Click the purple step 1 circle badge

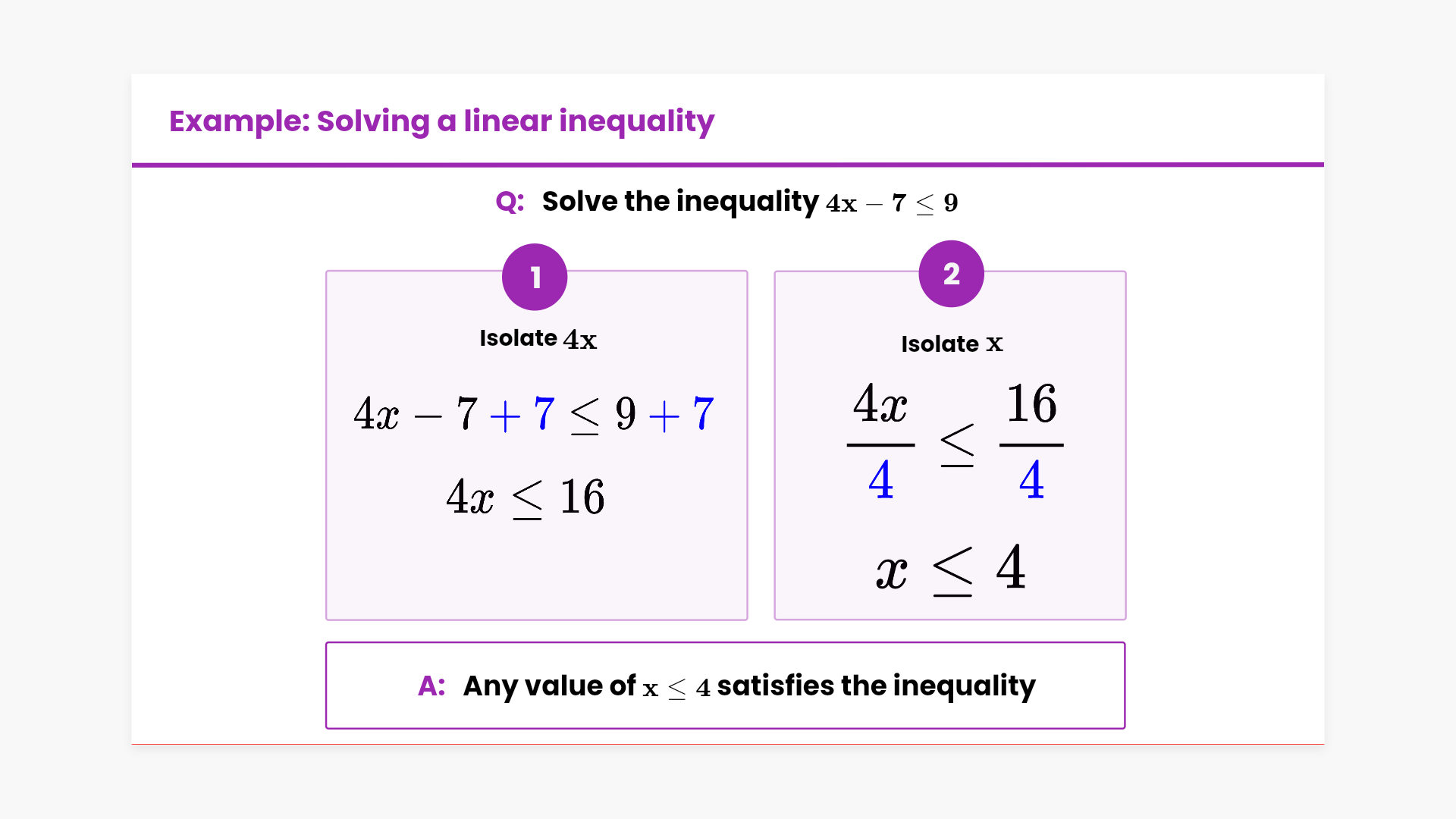535,277
